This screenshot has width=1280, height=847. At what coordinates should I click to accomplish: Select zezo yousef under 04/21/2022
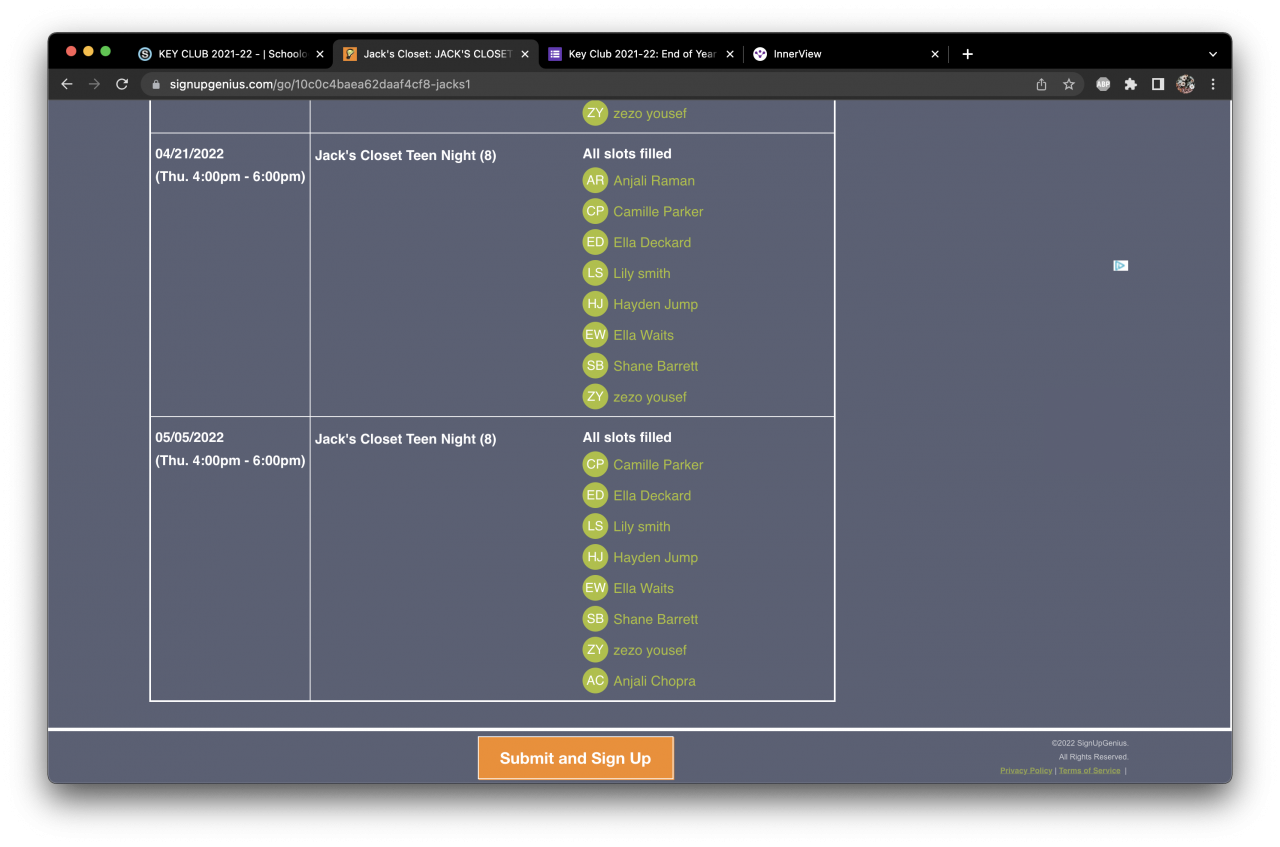pos(650,398)
